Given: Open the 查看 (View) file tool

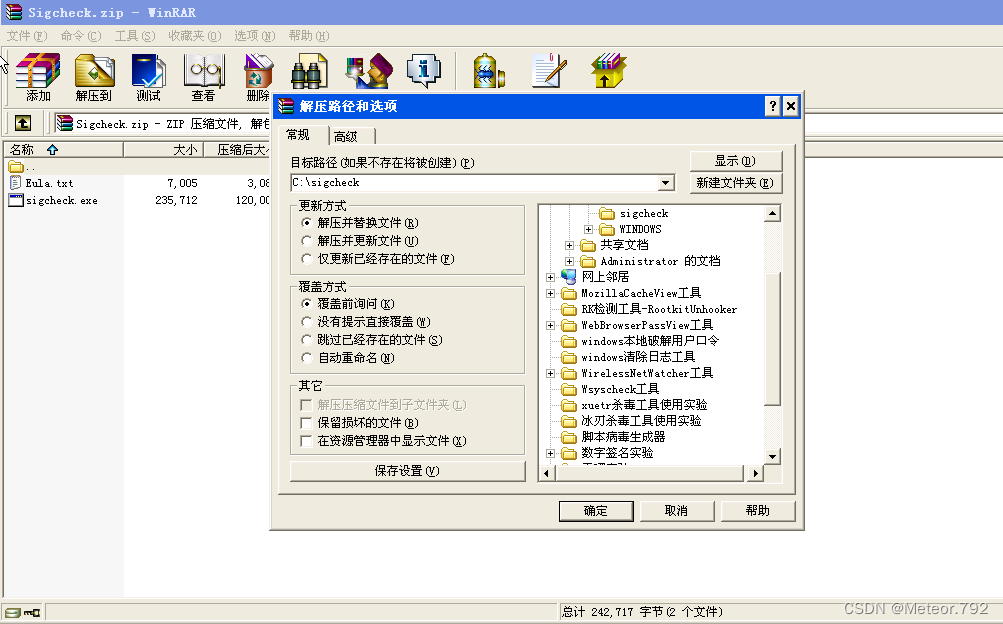Looking at the screenshot, I should (202, 70).
